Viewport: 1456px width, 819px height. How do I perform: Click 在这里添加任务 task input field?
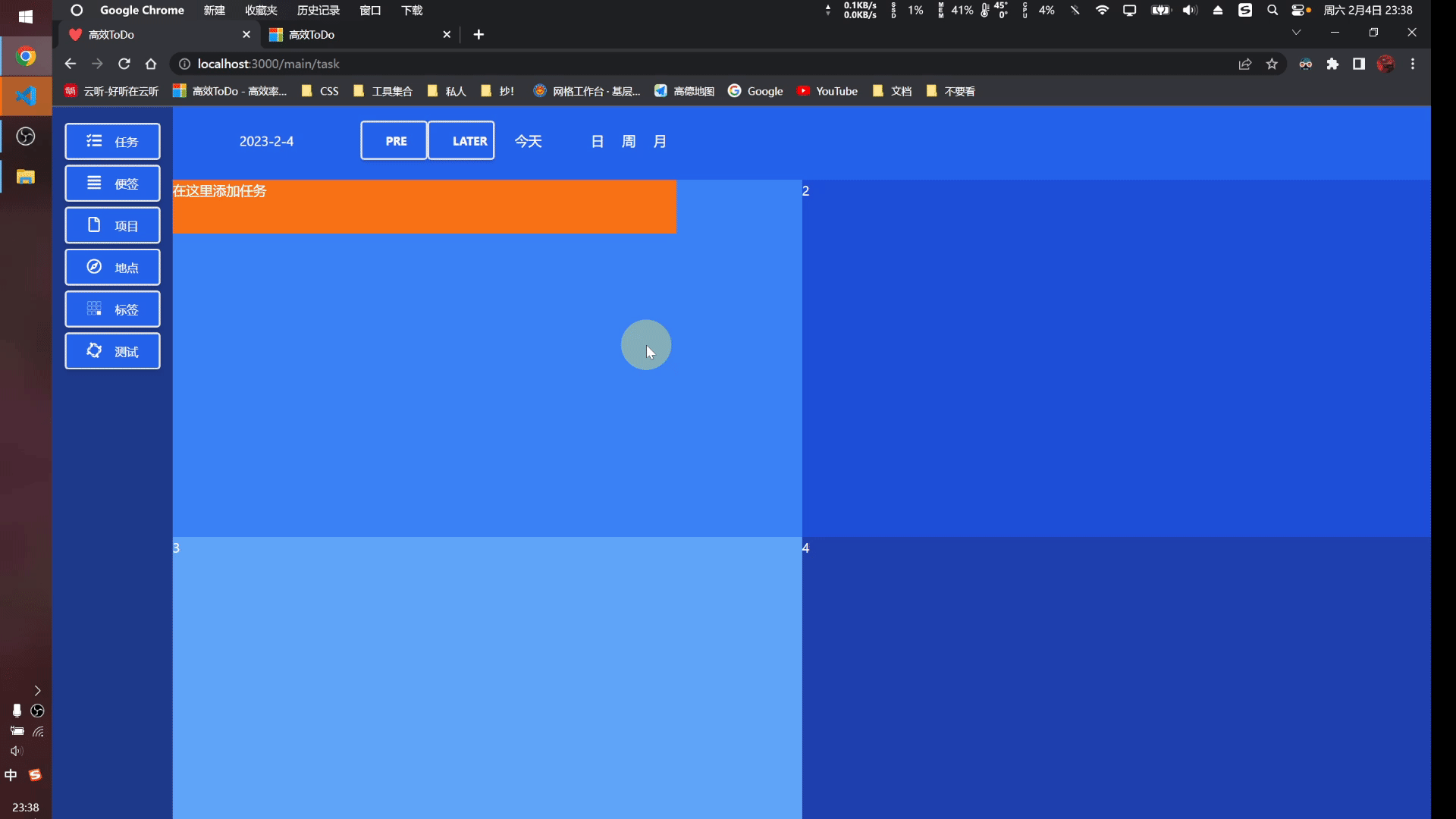tap(425, 206)
